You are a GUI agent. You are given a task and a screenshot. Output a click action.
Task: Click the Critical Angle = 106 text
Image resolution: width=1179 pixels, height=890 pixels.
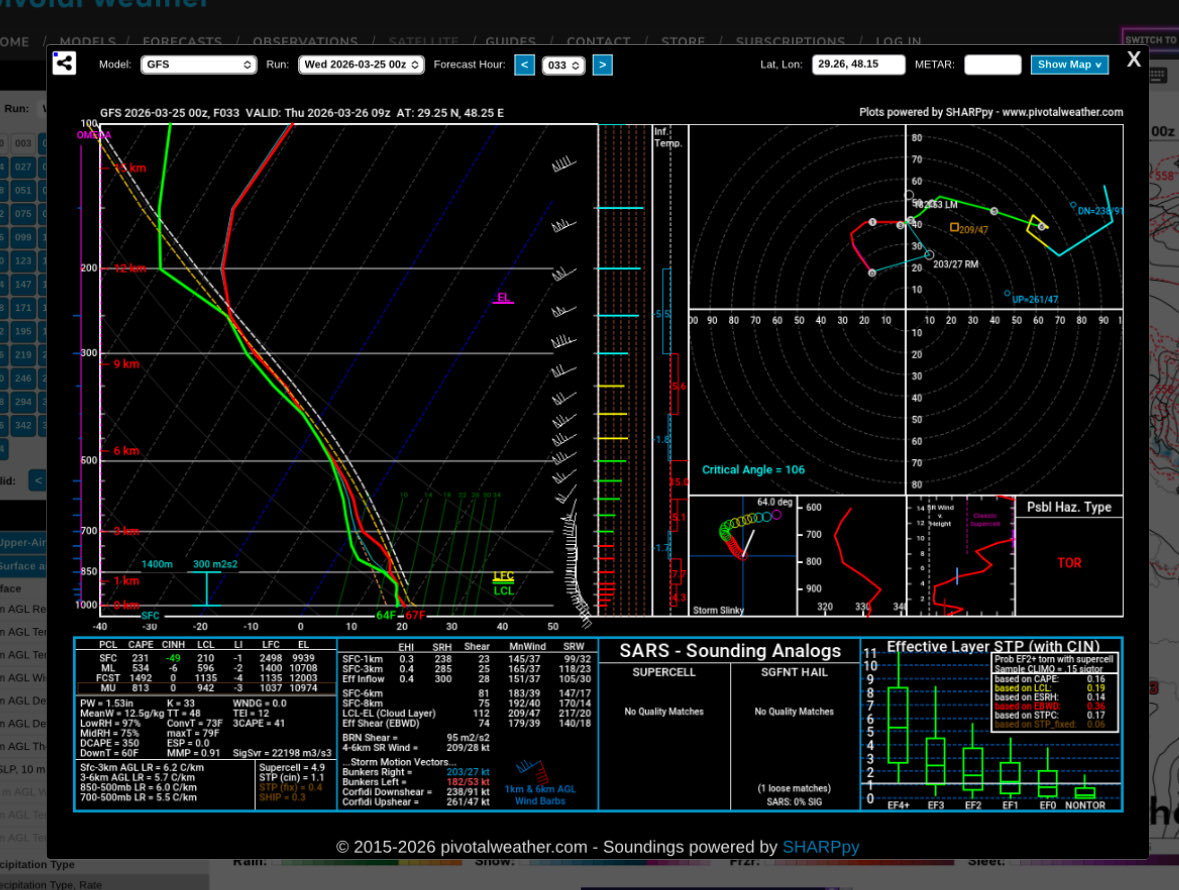(x=753, y=470)
